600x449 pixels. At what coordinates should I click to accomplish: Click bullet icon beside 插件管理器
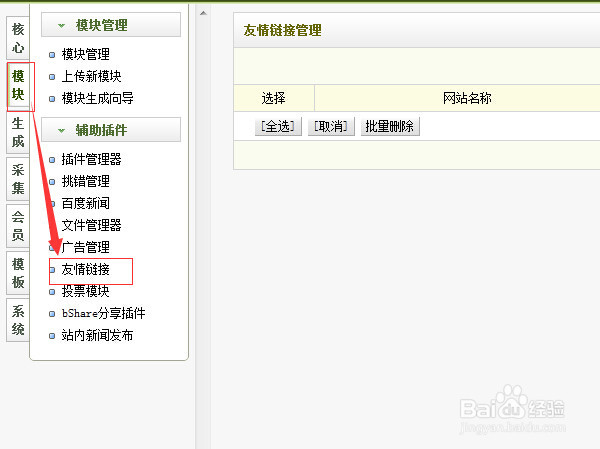[x=52, y=160]
